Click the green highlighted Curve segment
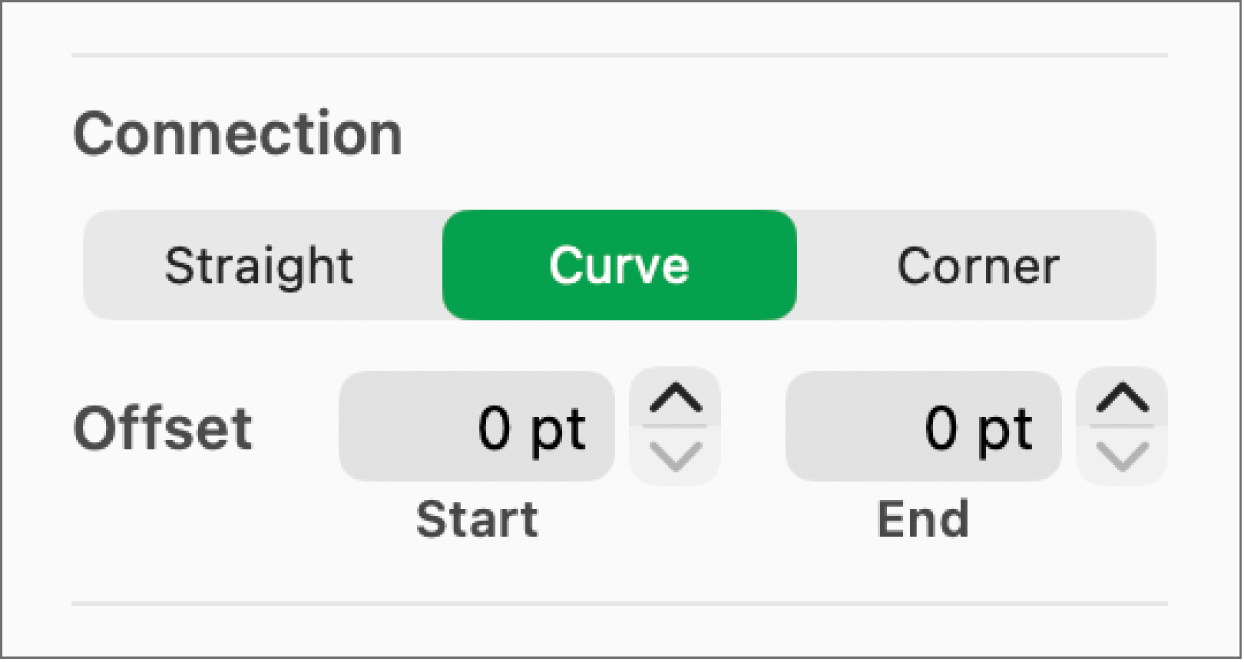Screen dimensions: 1244x662 pos(619,266)
